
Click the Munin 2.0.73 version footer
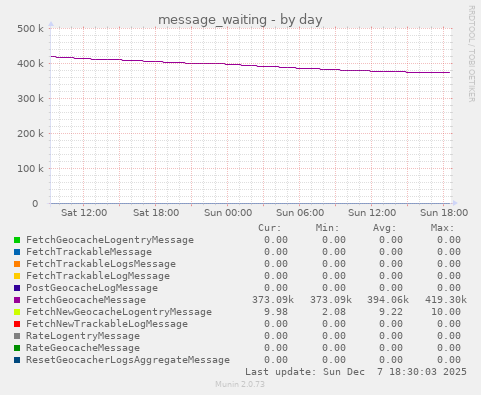(x=240, y=384)
